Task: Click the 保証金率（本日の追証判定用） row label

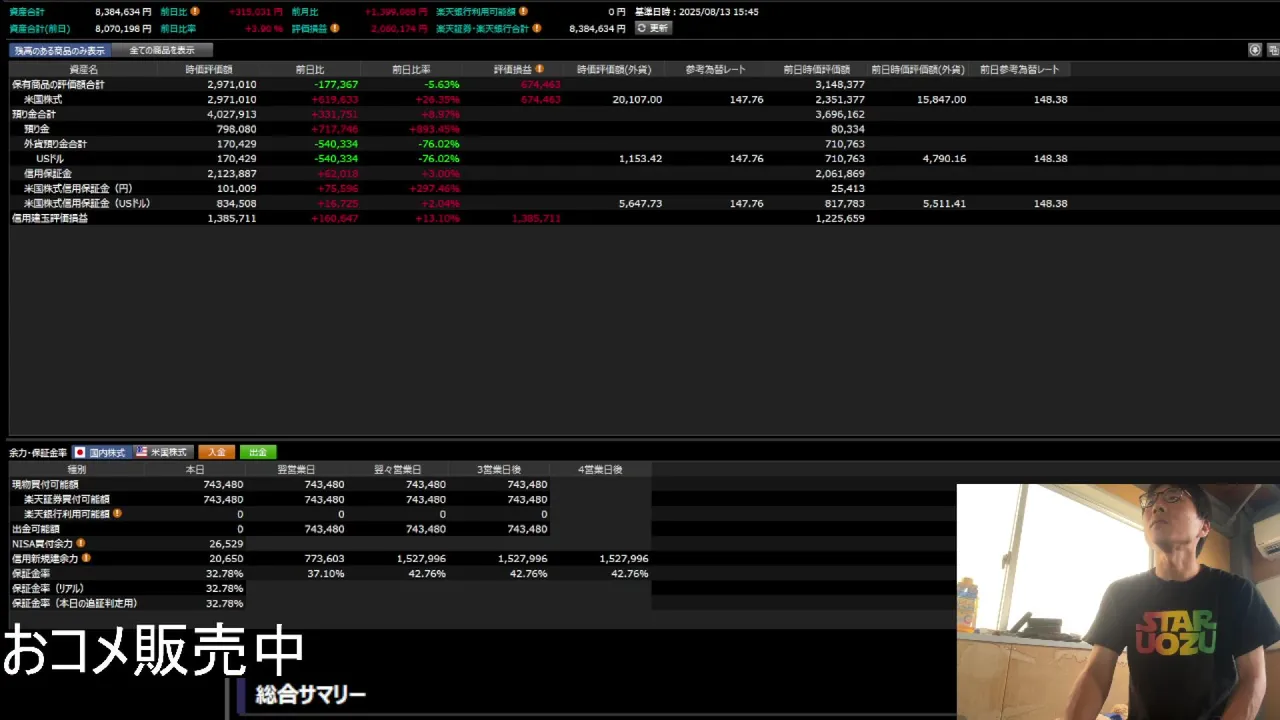Action: 74,603
